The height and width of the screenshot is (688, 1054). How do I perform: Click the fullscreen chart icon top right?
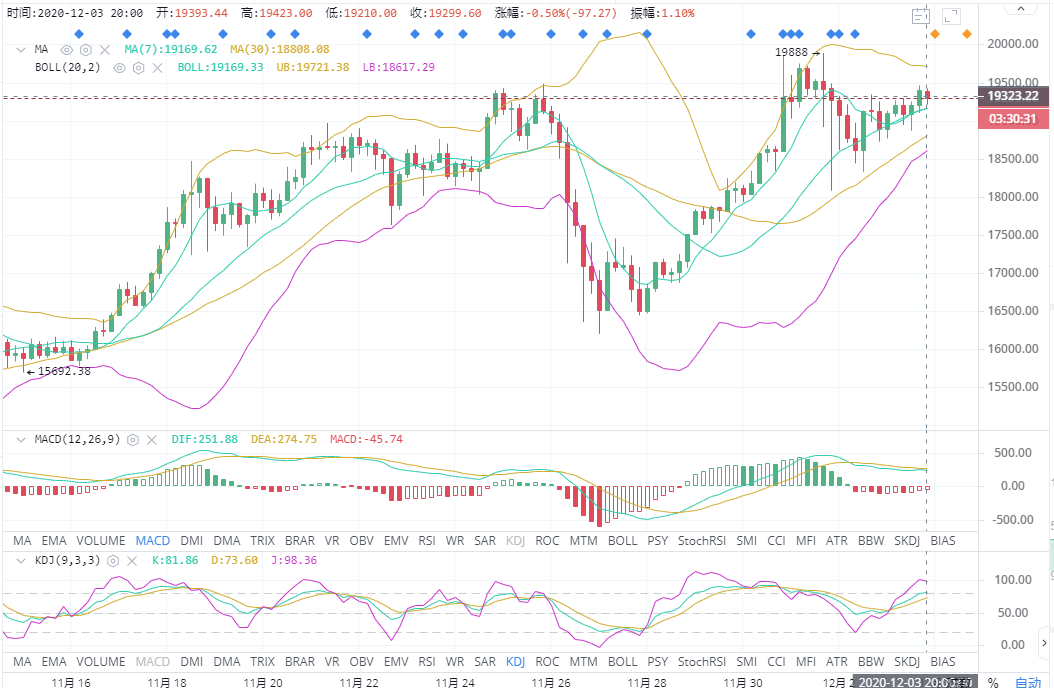[x=951, y=16]
